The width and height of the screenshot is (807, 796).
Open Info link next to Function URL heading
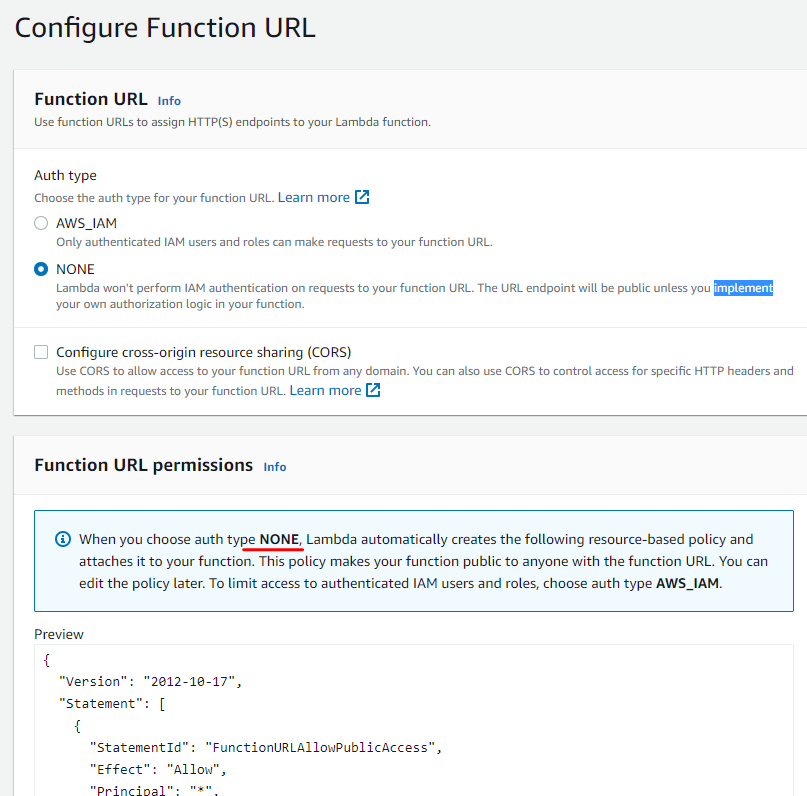(169, 101)
